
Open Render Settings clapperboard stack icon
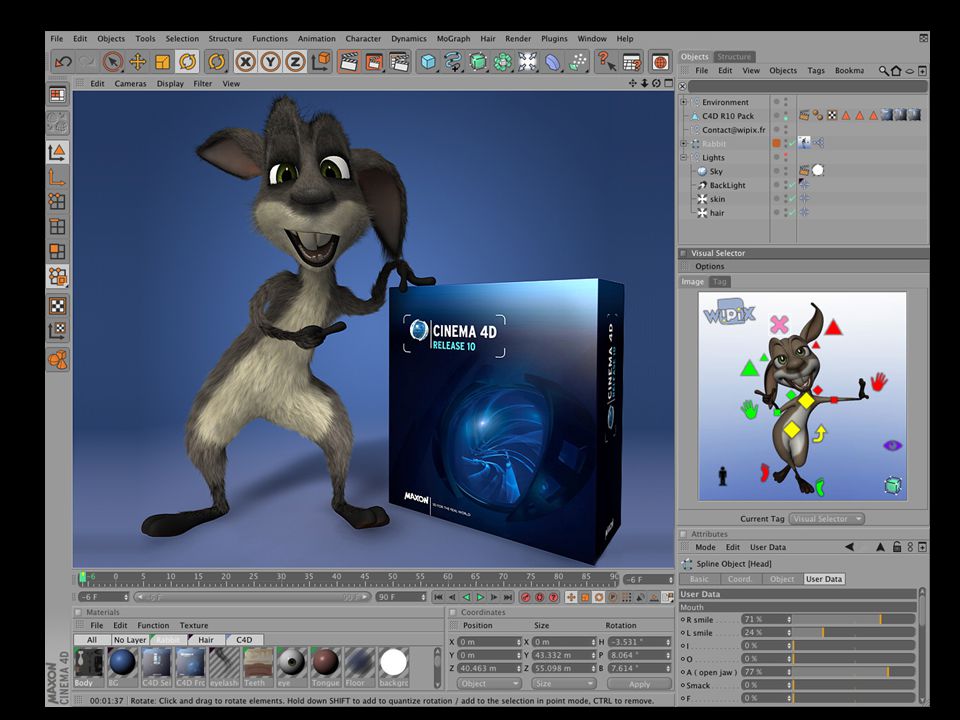[x=399, y=62]
